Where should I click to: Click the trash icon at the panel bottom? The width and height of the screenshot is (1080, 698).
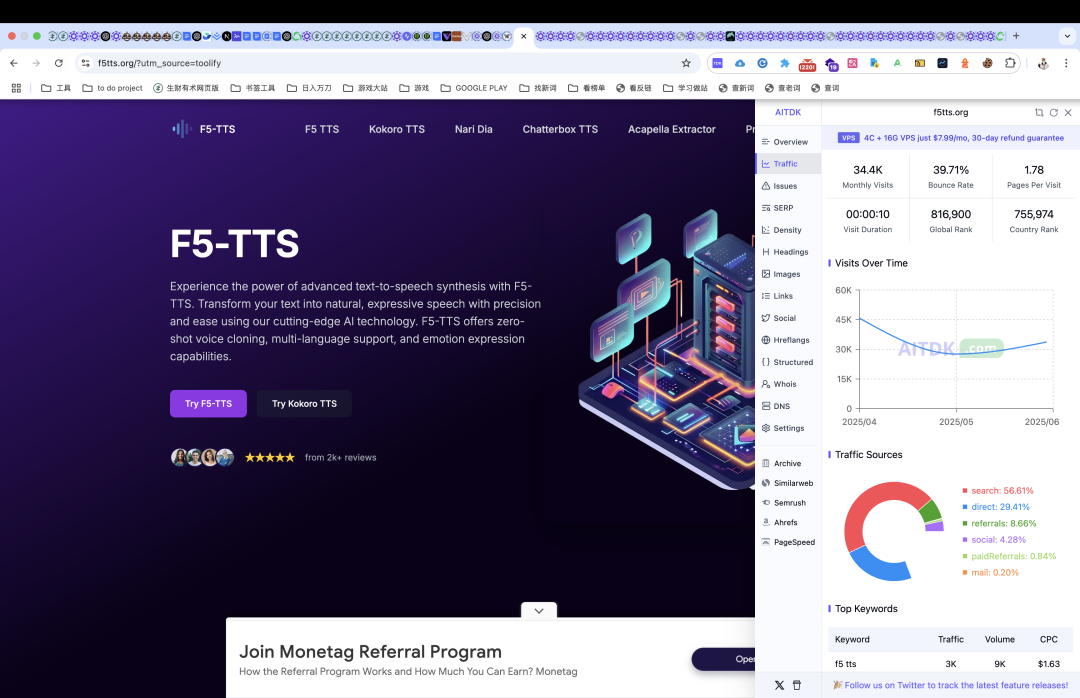point(797,685)
